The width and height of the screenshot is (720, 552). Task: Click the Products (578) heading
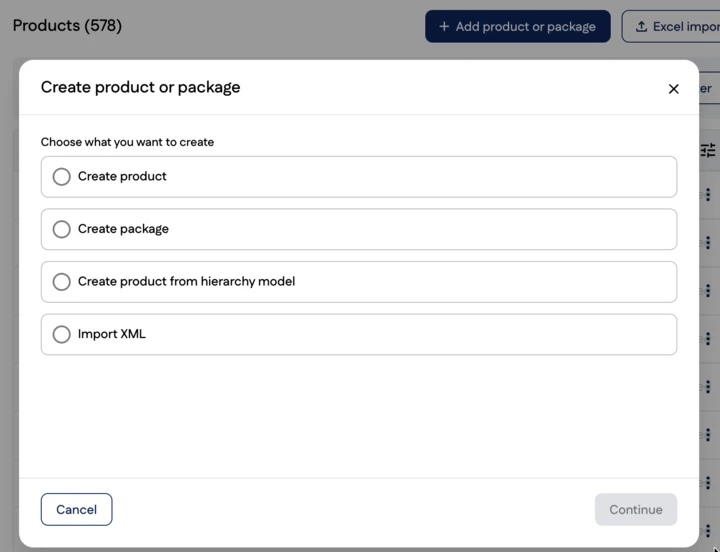tap(67, 26)
